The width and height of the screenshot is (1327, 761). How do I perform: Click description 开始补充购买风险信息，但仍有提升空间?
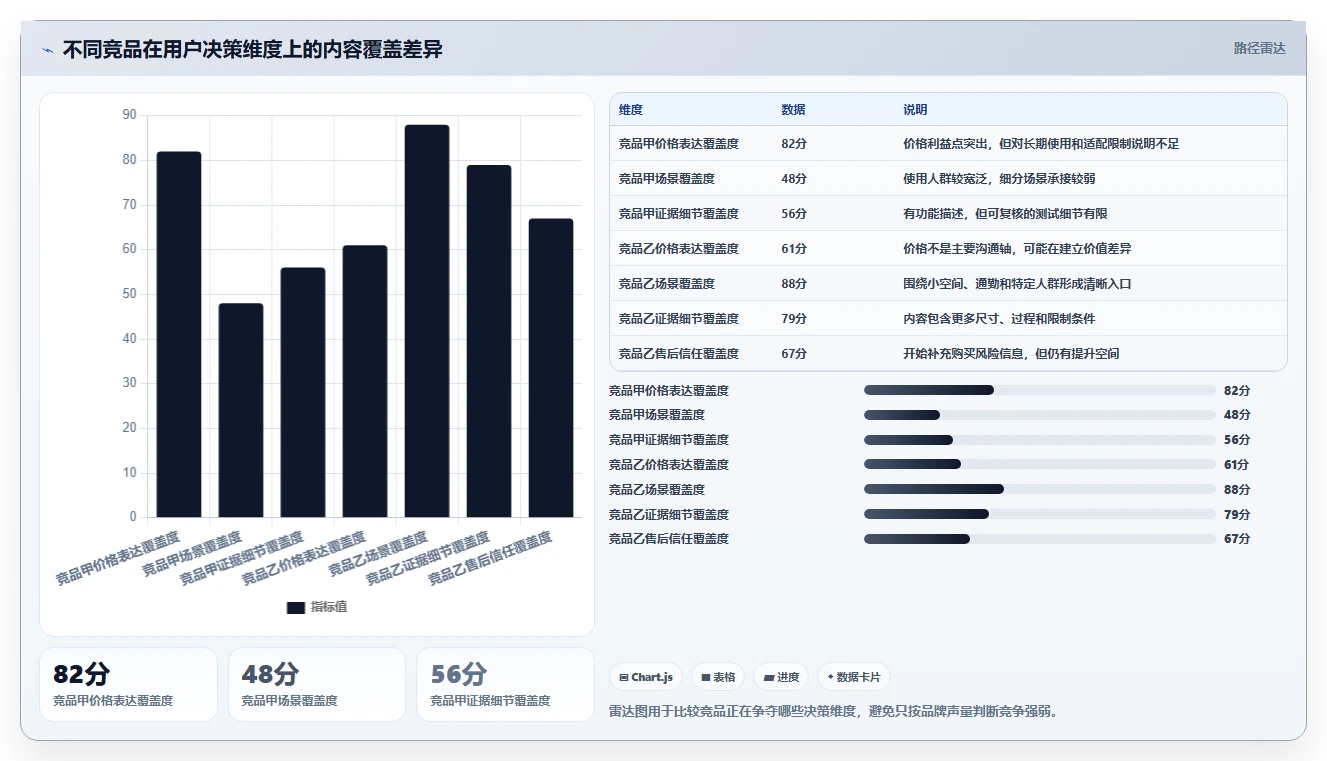[x=1011, y=354]
